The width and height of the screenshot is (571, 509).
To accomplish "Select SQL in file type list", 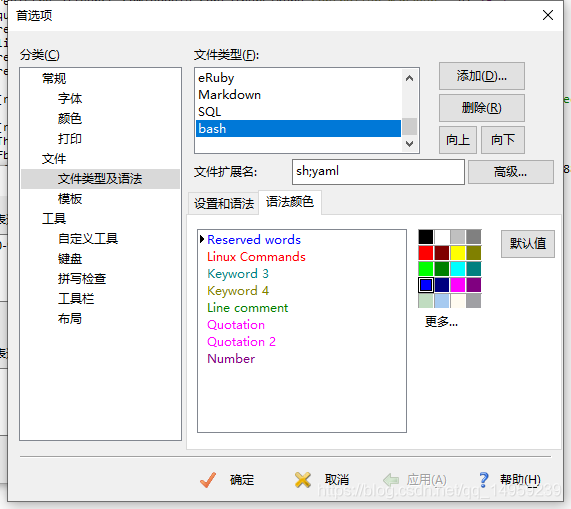I will click(x=298, y=111).
